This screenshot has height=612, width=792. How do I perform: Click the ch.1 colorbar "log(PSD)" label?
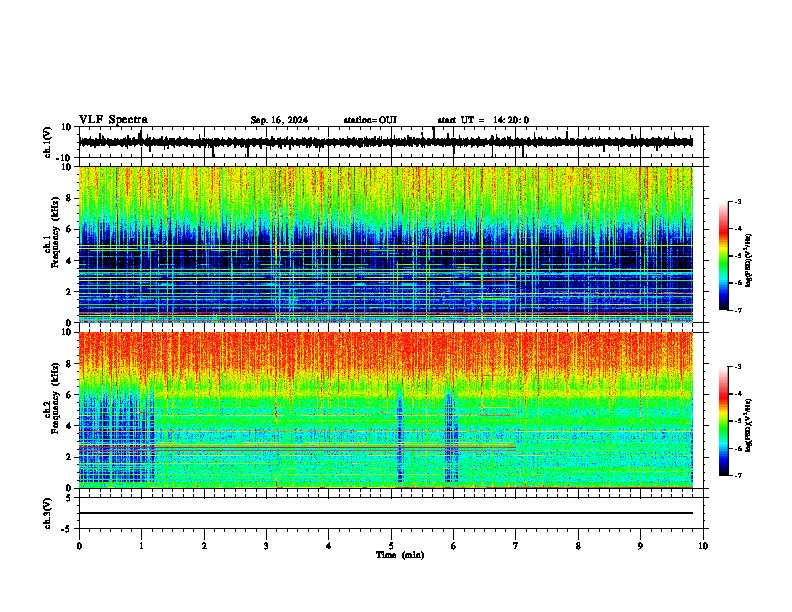(749, 260)
